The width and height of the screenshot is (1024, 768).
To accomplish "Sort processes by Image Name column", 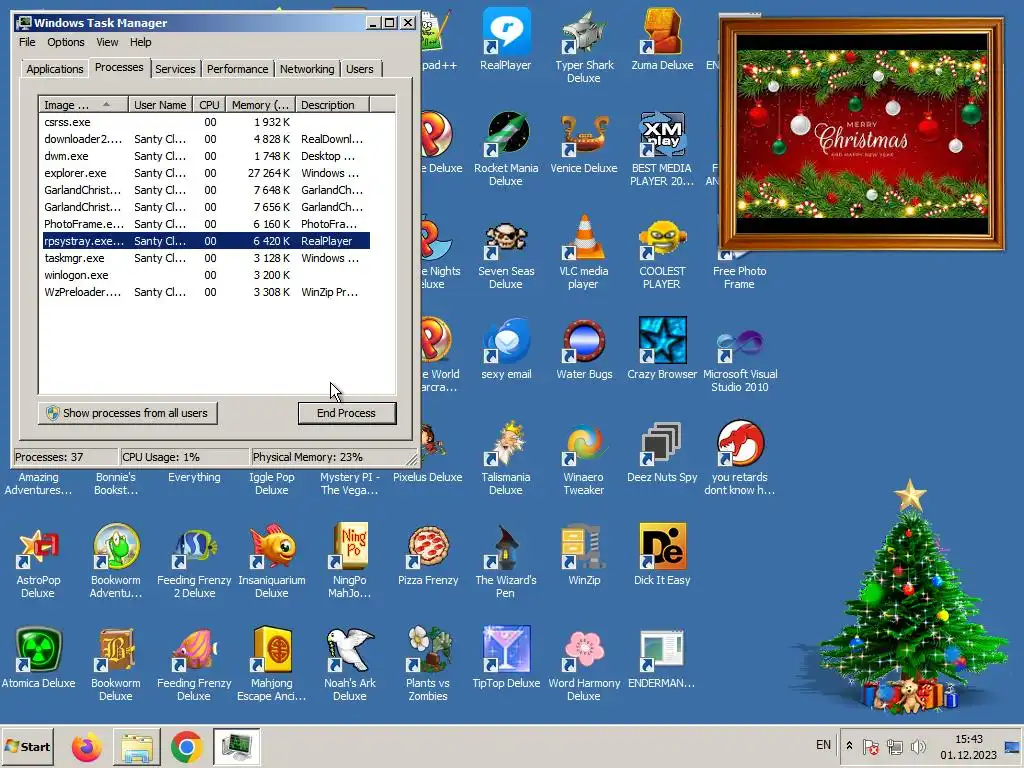I will click(82, 105).
